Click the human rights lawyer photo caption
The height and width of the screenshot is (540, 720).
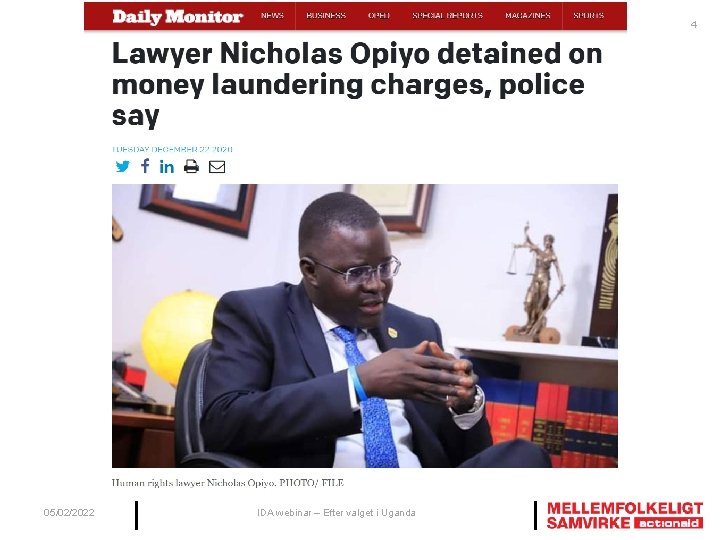pos(228,483)
